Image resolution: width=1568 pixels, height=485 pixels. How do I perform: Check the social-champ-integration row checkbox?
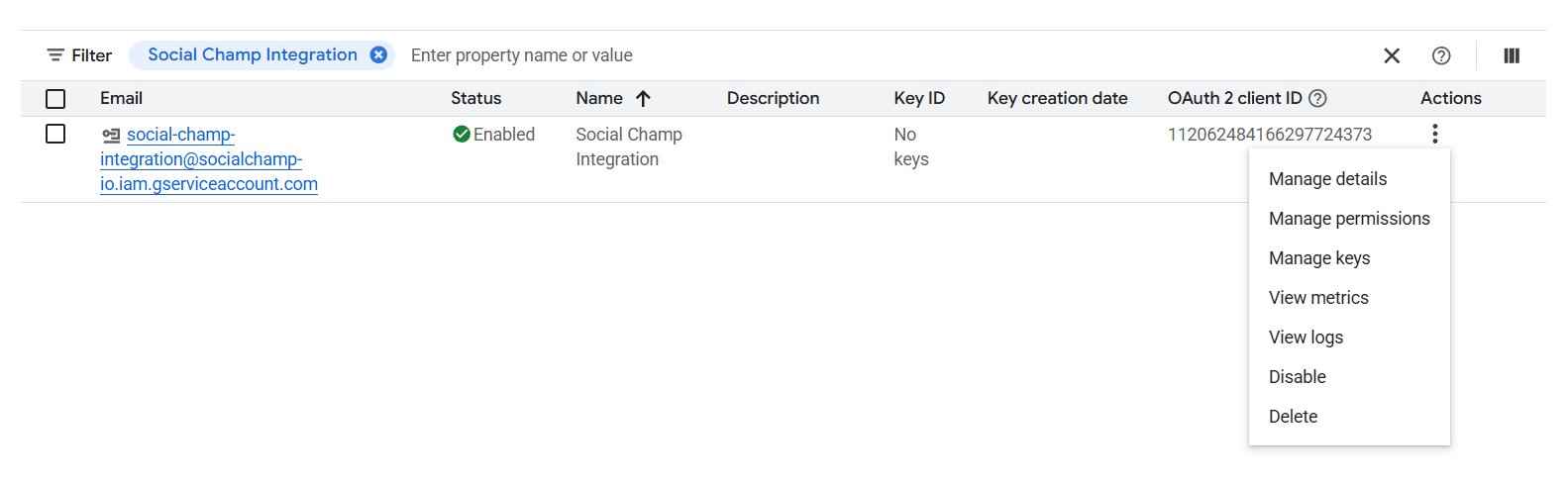click(x=55, y=134)
